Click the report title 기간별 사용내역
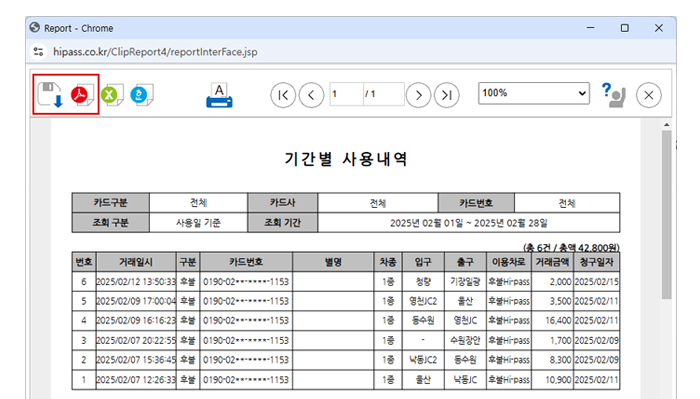 pos(346,158)
